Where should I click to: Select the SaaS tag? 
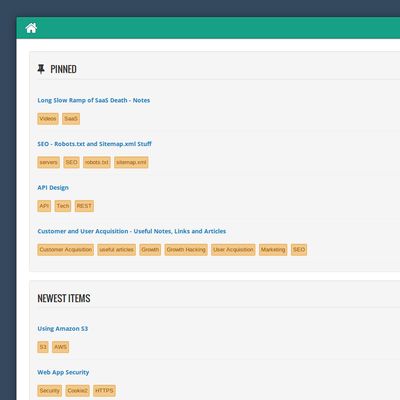71,119
